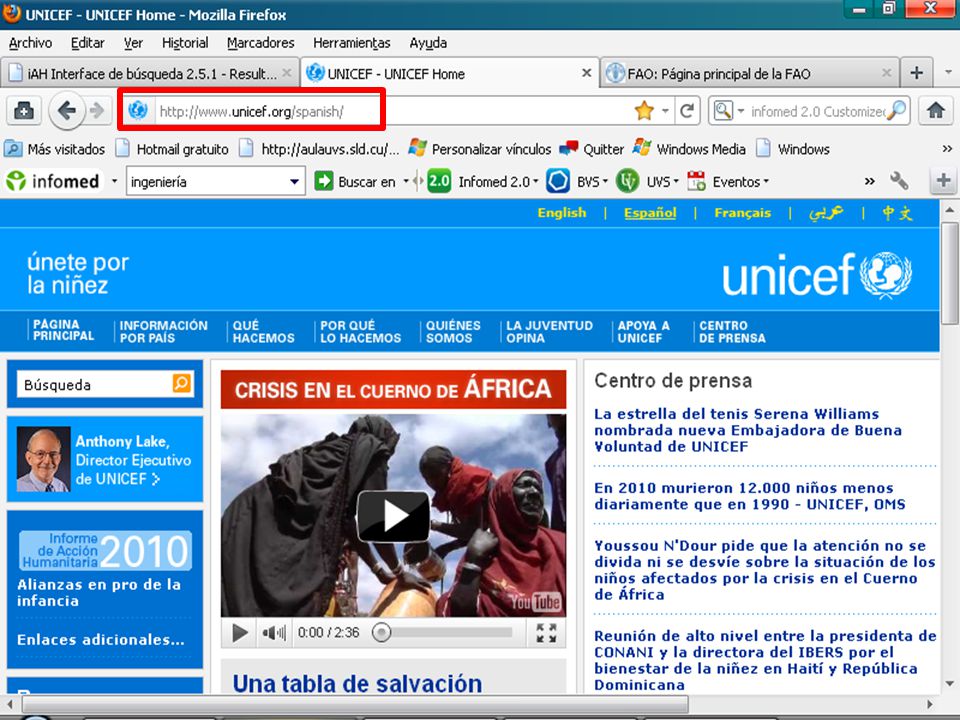Click the video progress slider knob
Image resolution: width=960 pixels, height=720 pixels.
pyautogui.click(x=381, y=632)
